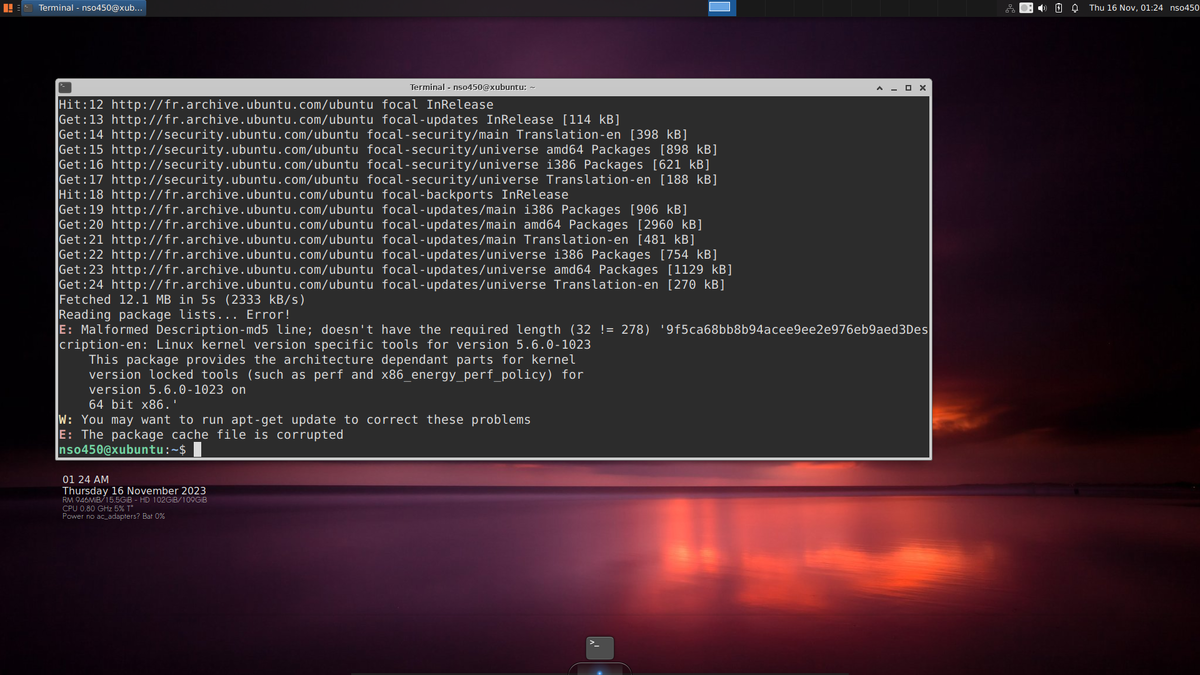Open the notification bell icon
Viewport: 1200px width, 675px height.
1075,7
